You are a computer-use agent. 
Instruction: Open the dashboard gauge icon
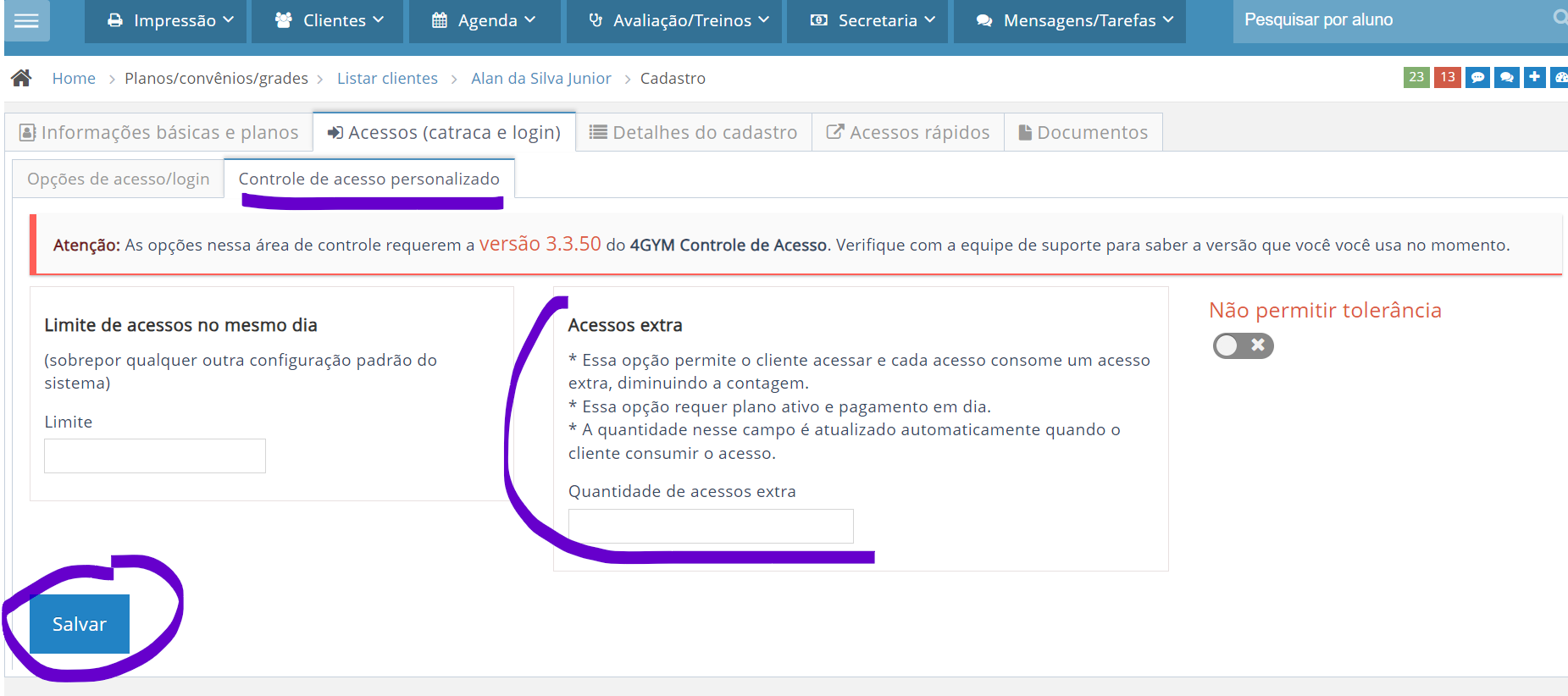click(x=1560, y=77)
